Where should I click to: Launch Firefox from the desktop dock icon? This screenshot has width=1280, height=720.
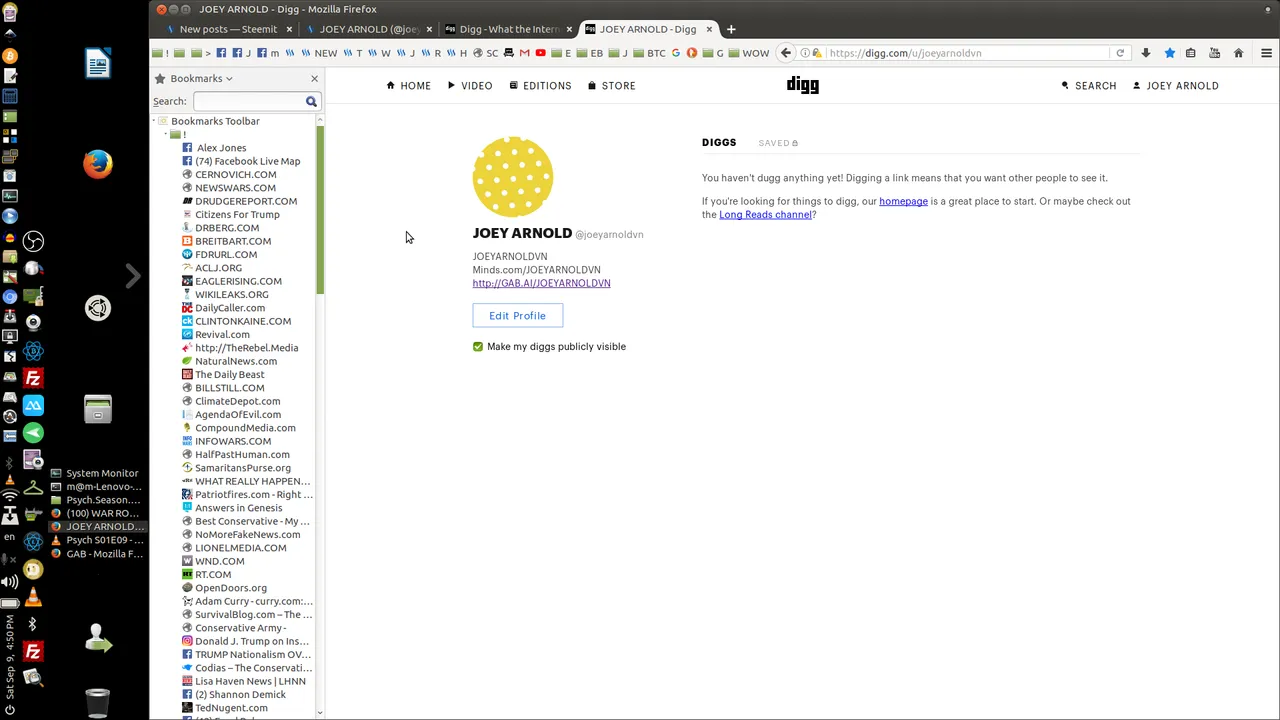[97, 164]
